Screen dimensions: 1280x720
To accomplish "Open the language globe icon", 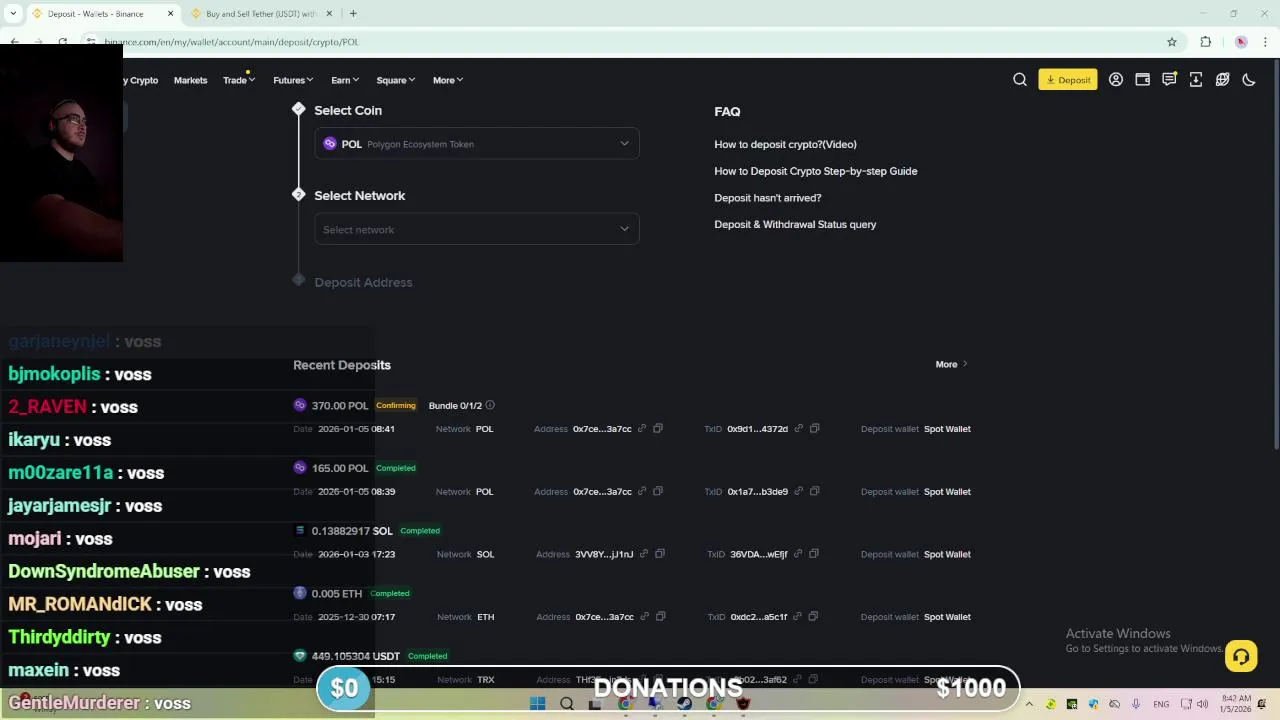I will (x=1222, y=80).
